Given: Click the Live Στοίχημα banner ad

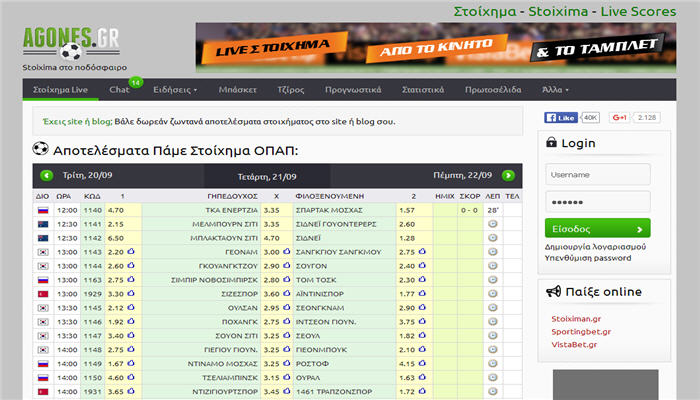Looking at the screenshot, I should pos(436,47).
